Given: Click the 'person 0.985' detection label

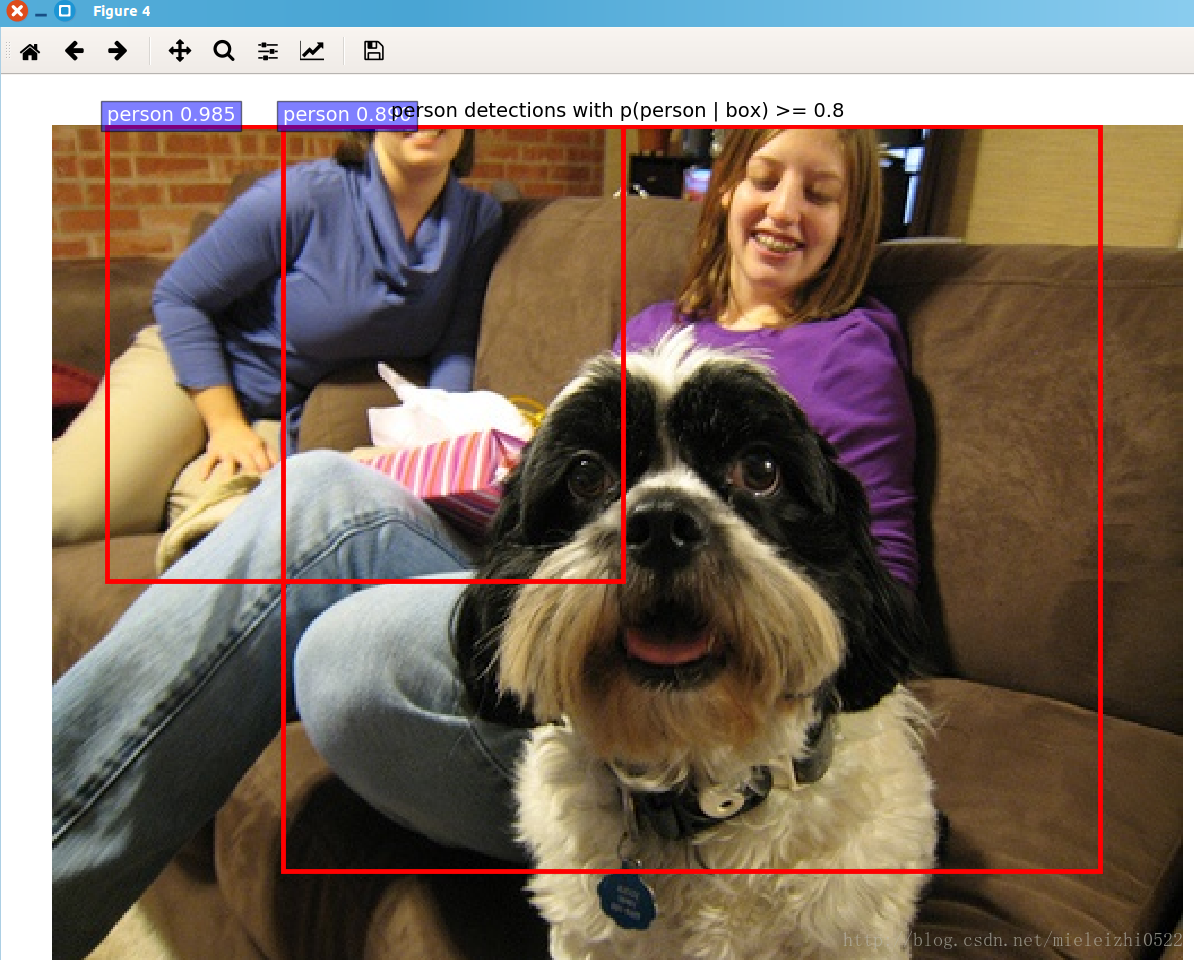Looking at the screenshot, I should (x=171, y=115).
